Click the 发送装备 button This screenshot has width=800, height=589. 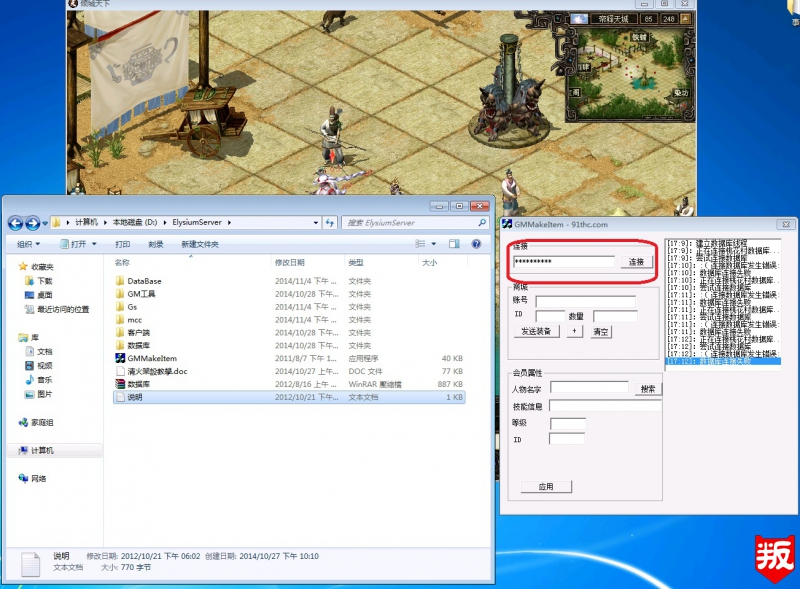pyautogui.click(x=536, y=331)
